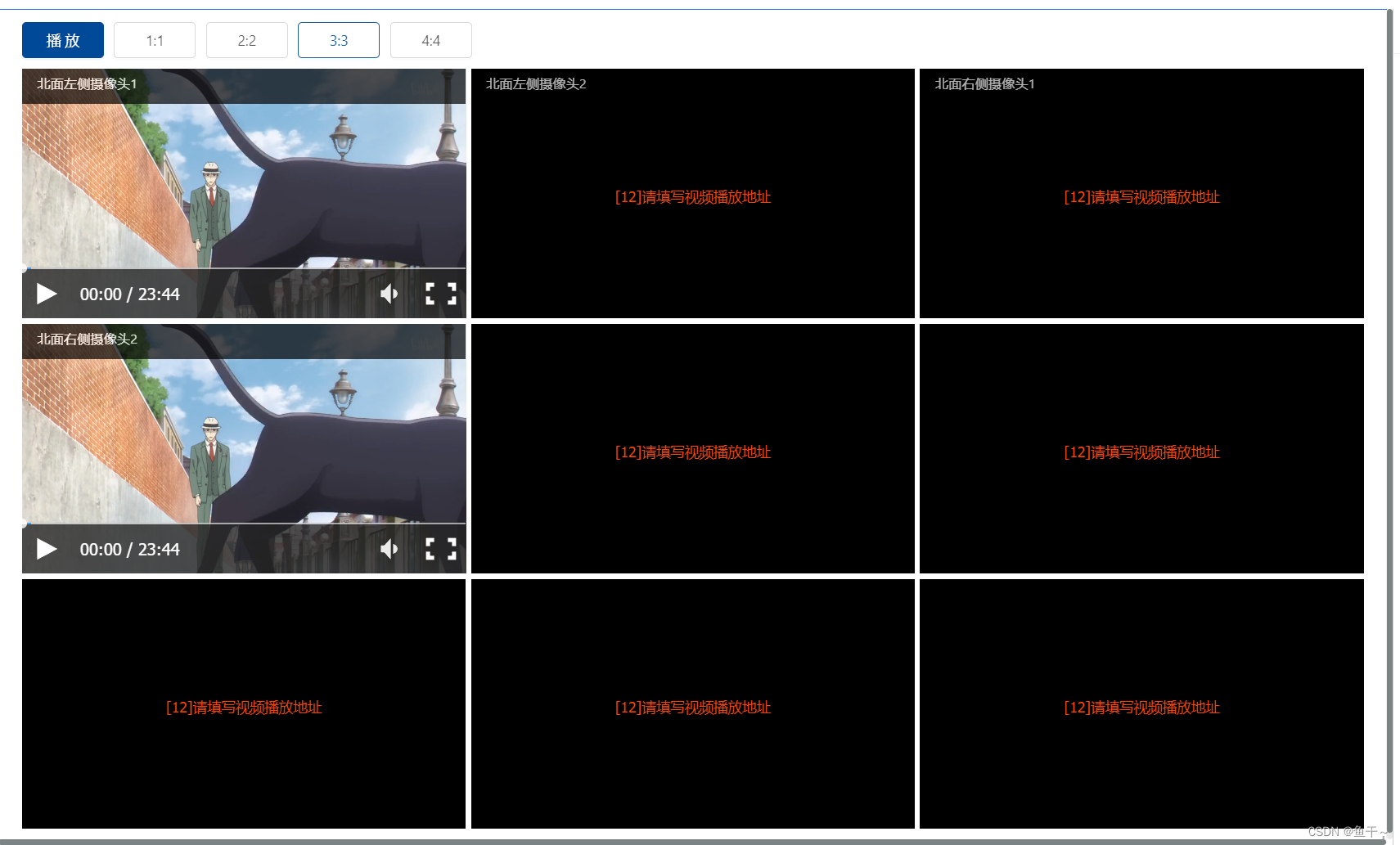Mute the 北面右侧摄像头2 video volume
The height and width of the screenshot is (845, 1400).
389,549
